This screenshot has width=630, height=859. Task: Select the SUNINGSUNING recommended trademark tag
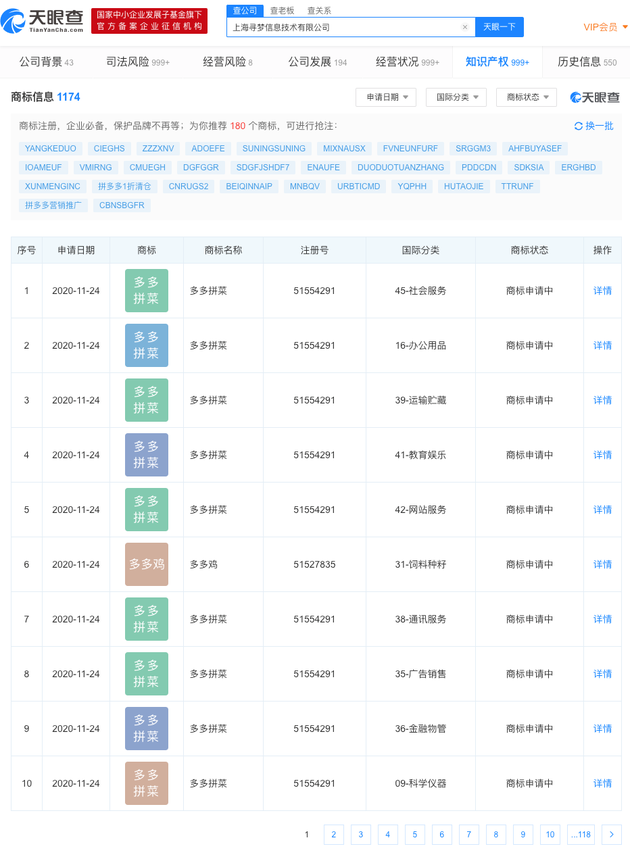[x=274, y=148]
